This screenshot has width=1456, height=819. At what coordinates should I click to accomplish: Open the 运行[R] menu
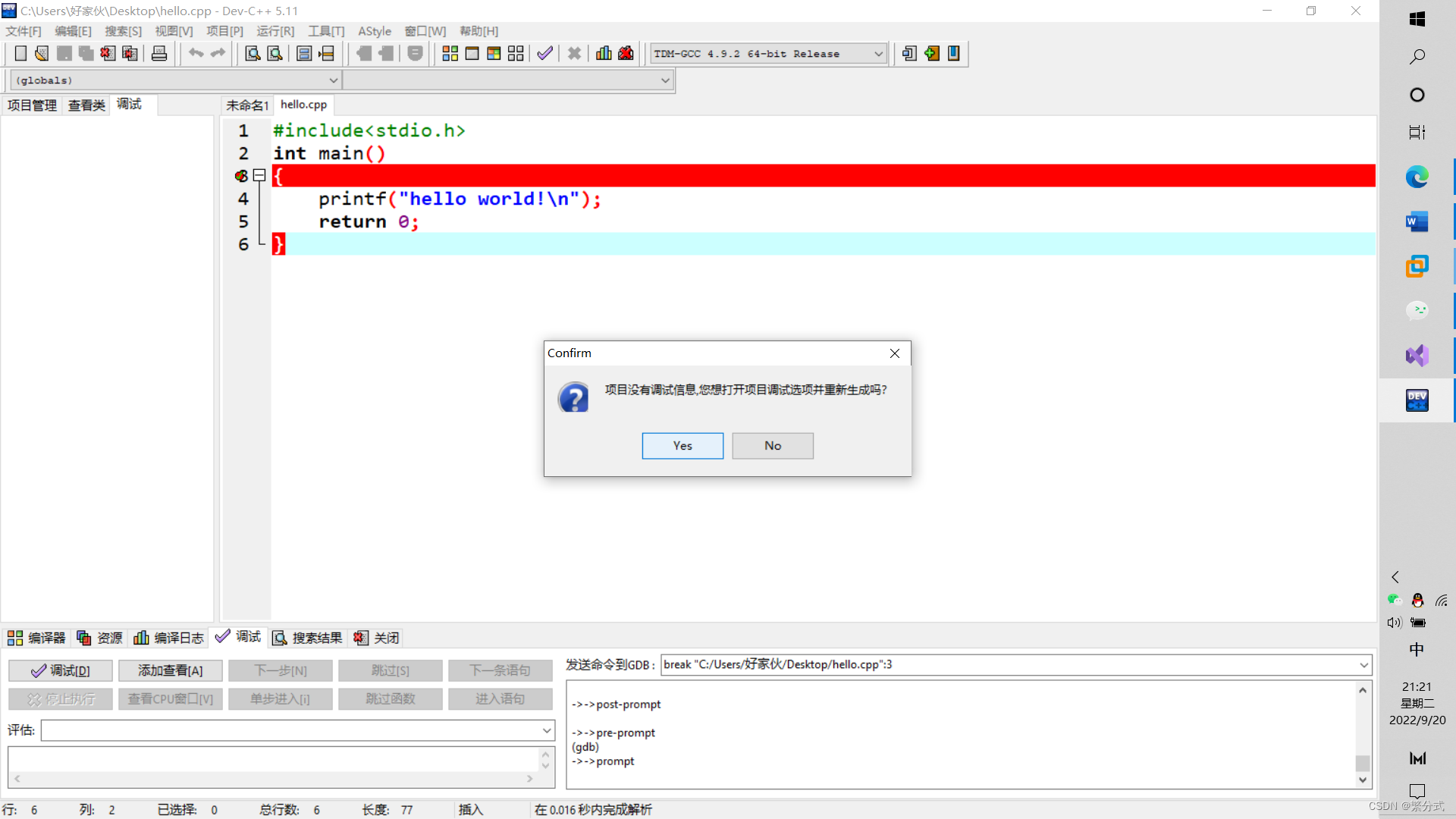click(x=275, y=31)
